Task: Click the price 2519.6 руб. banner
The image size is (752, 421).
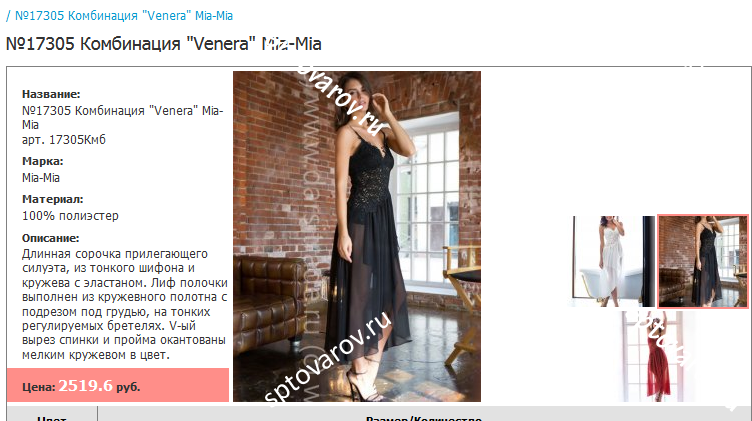Action: (118, 385)
